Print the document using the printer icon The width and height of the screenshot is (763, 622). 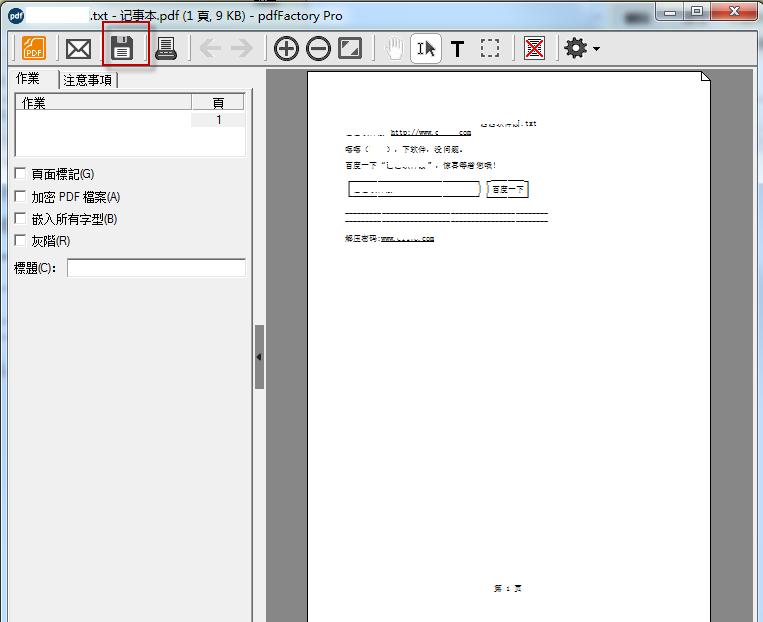[x=166, y=48]
